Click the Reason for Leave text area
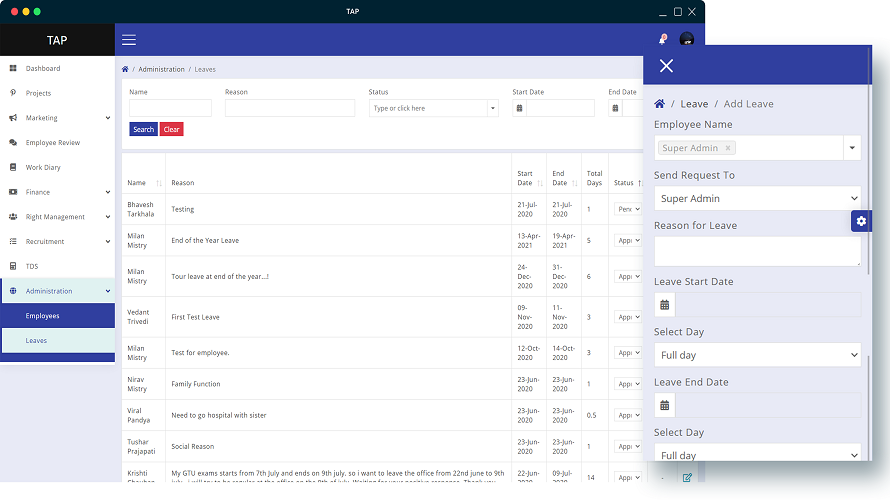This screenshot has height=500, width=890. [757, 251]
